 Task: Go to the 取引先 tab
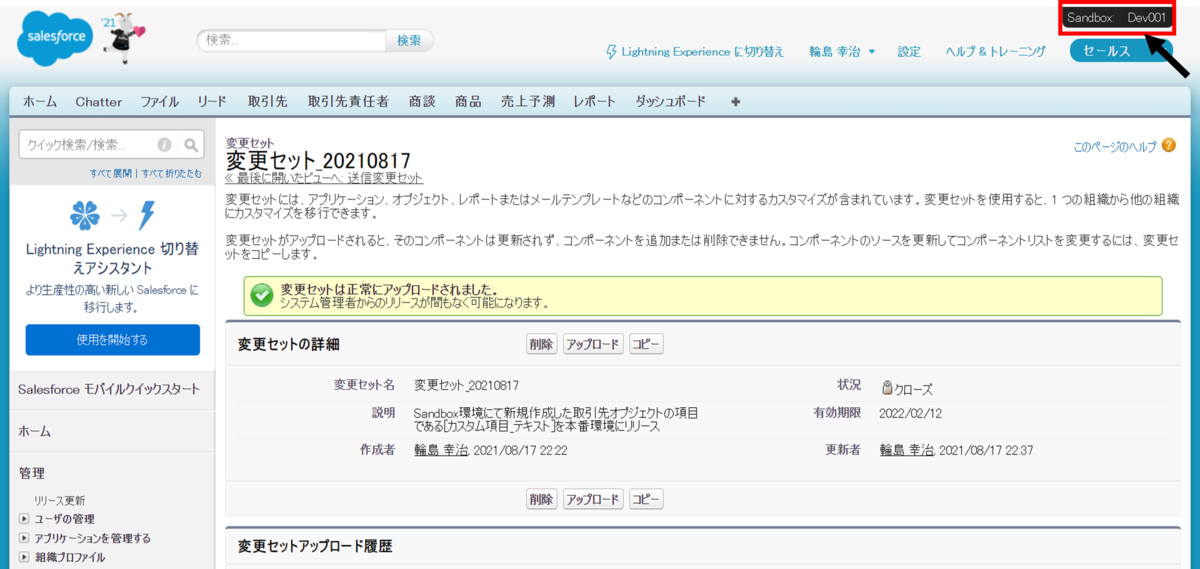pos(267,102)
